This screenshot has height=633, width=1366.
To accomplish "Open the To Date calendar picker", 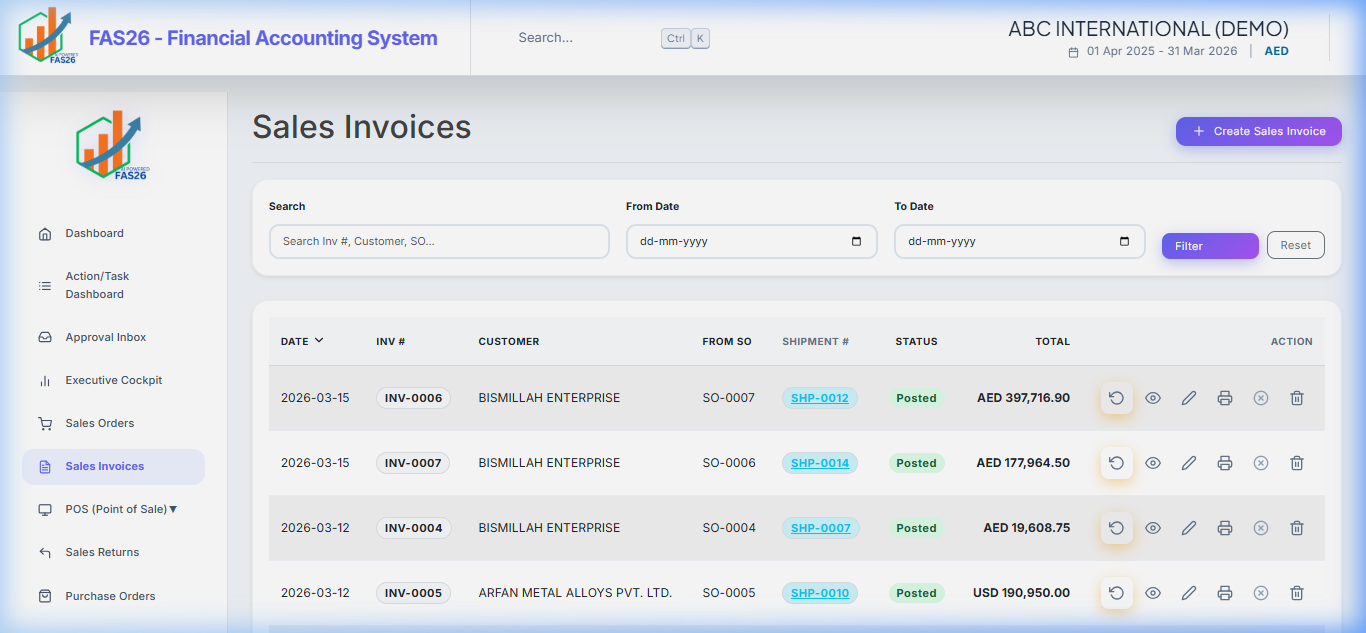I will (1124, 242).
